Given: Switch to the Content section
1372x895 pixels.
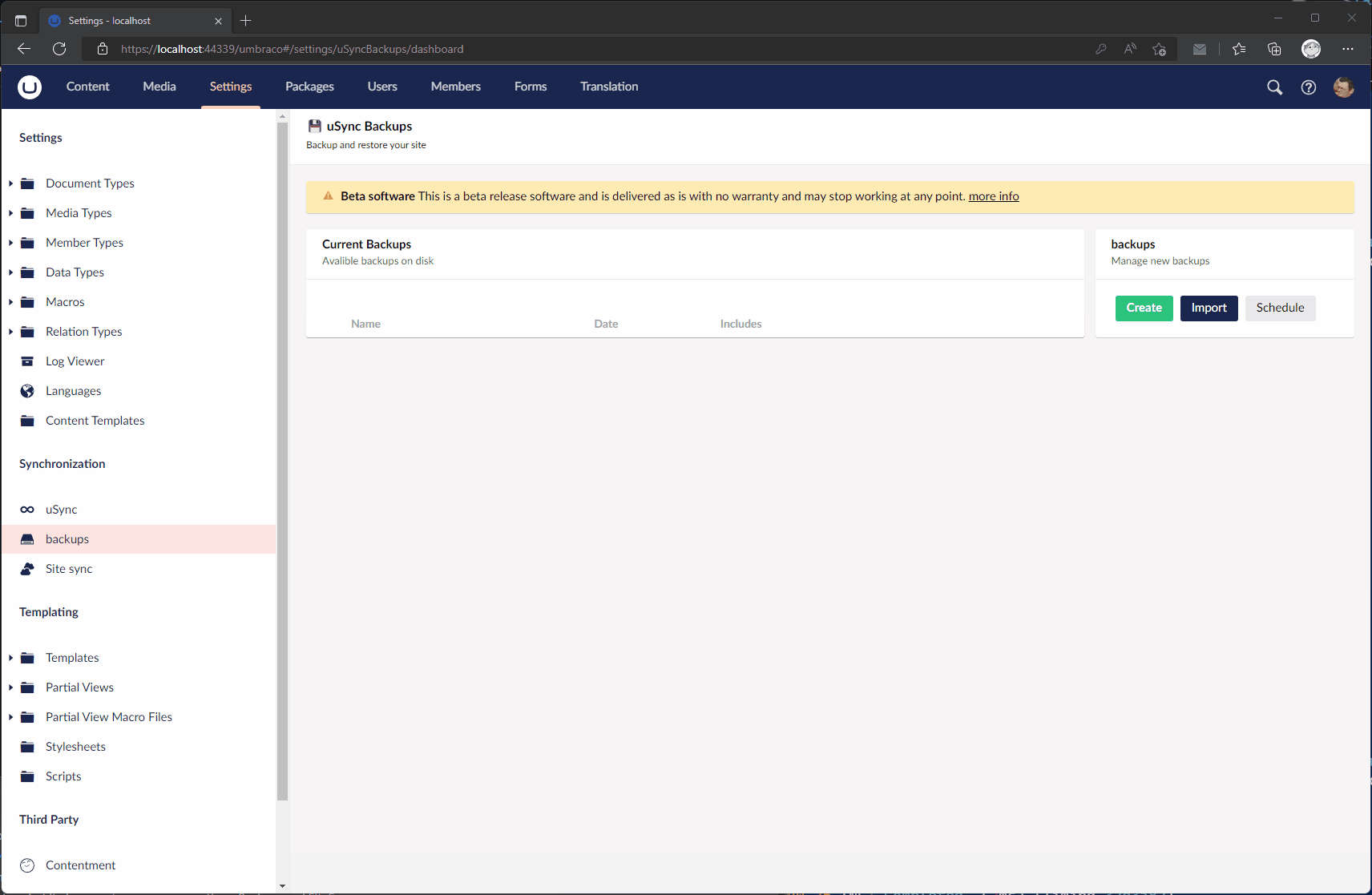Looking at the screenshot, I should [x=87, y=87].
